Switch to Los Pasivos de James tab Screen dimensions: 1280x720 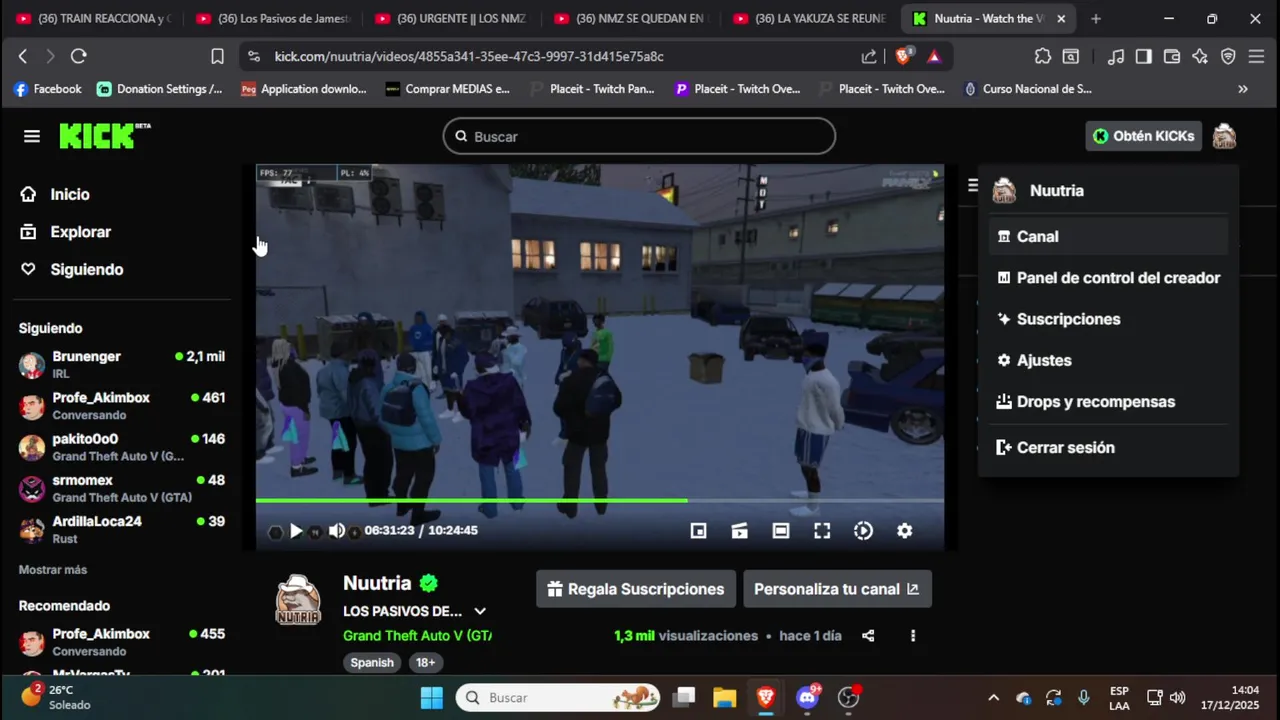coord(273,18)
